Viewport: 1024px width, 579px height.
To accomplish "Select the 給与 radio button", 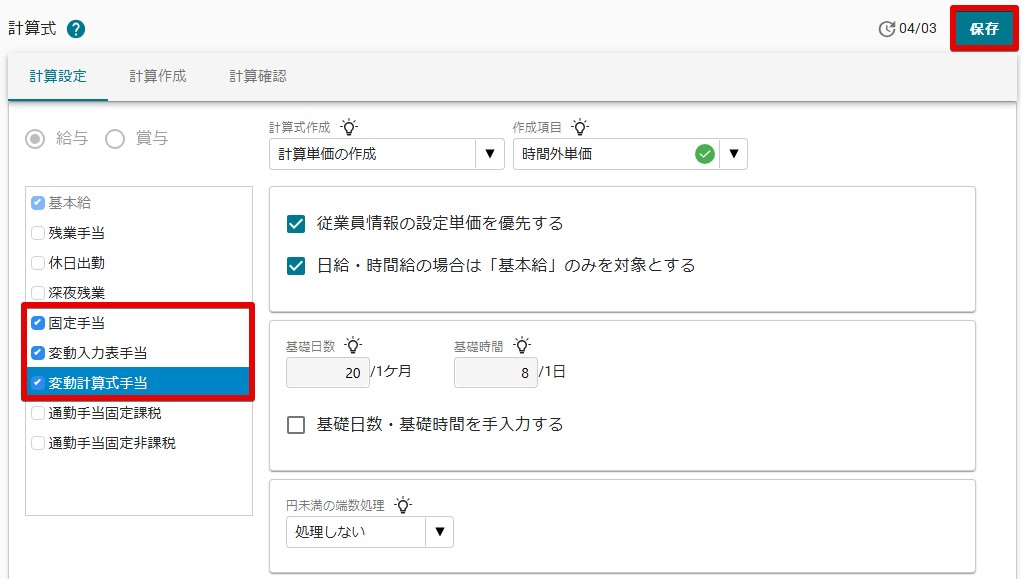I will pyautogui.click(x=35, y=138).
